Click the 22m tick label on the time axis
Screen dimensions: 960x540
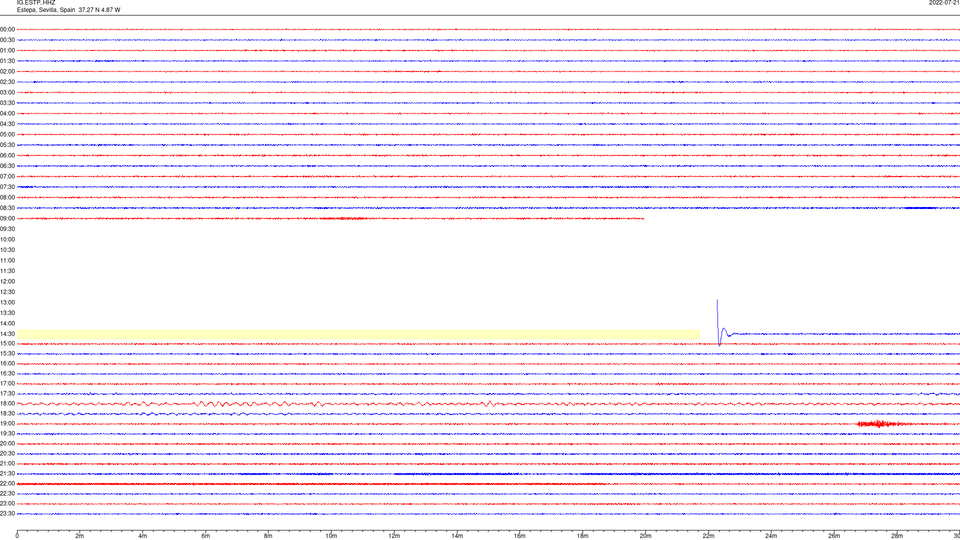pyautogui.click(x=708, y=536)
